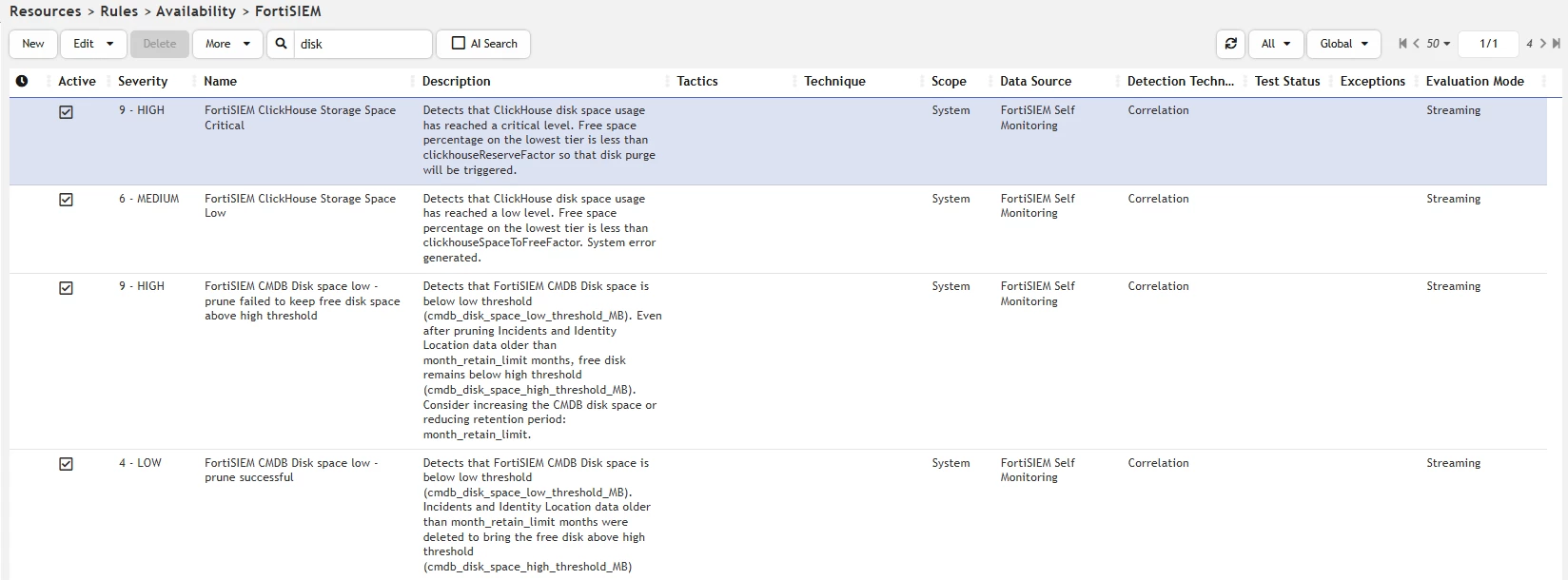The width and height of the screenshot is (1568, 580).
Task: Toggle the AI Search checkbox
Action: [459, 44]
